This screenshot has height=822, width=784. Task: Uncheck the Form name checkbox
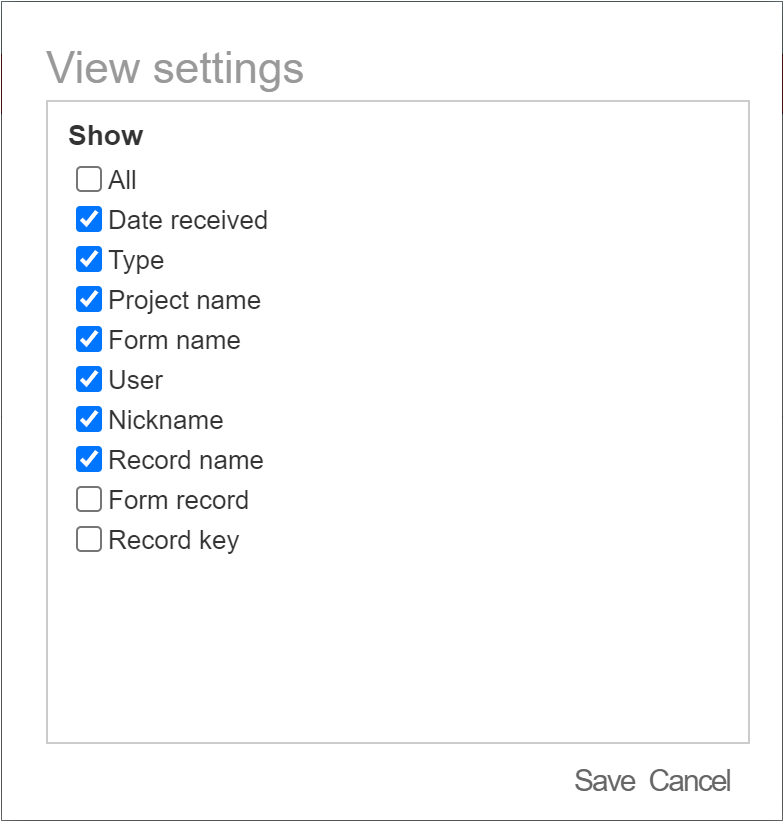89,339
